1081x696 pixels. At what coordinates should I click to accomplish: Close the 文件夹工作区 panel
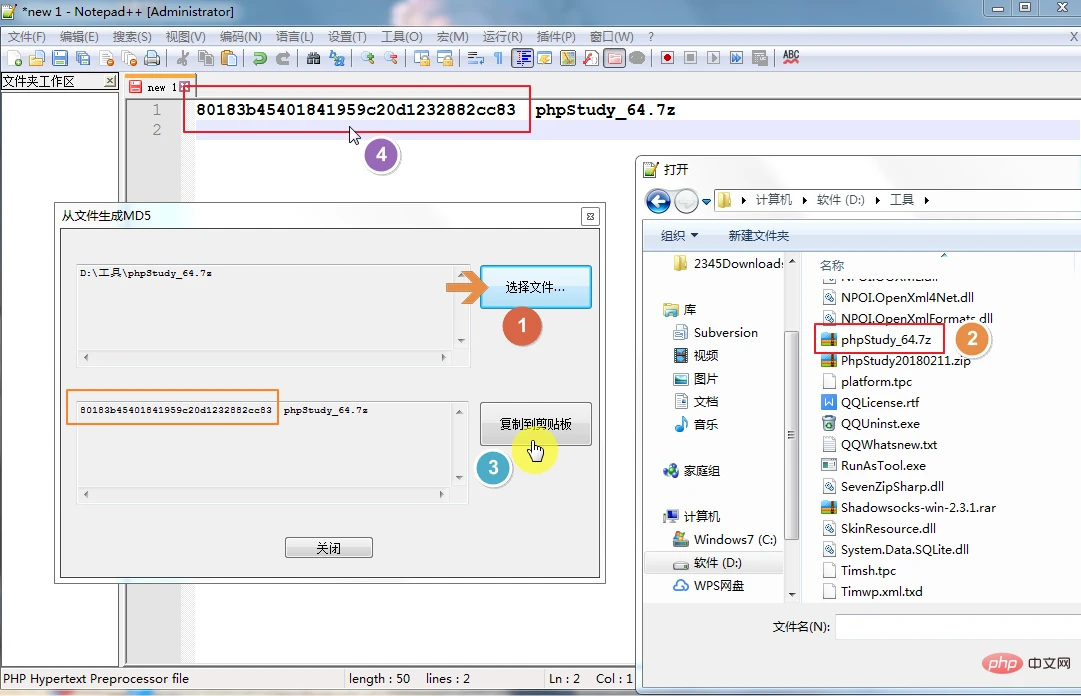(x=110, y=81)
